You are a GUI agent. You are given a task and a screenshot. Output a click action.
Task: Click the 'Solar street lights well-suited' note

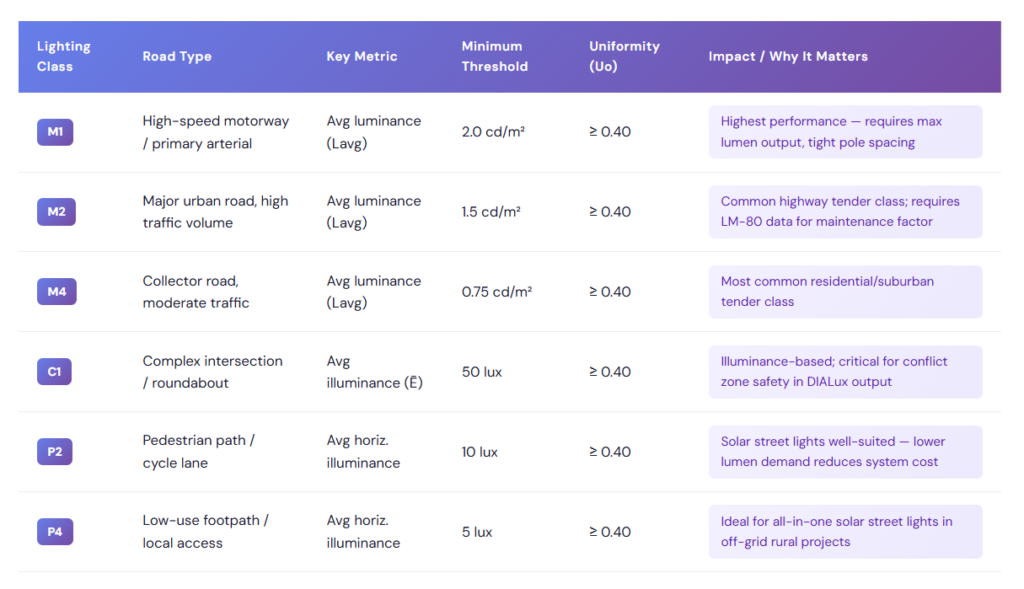point(846,452)
